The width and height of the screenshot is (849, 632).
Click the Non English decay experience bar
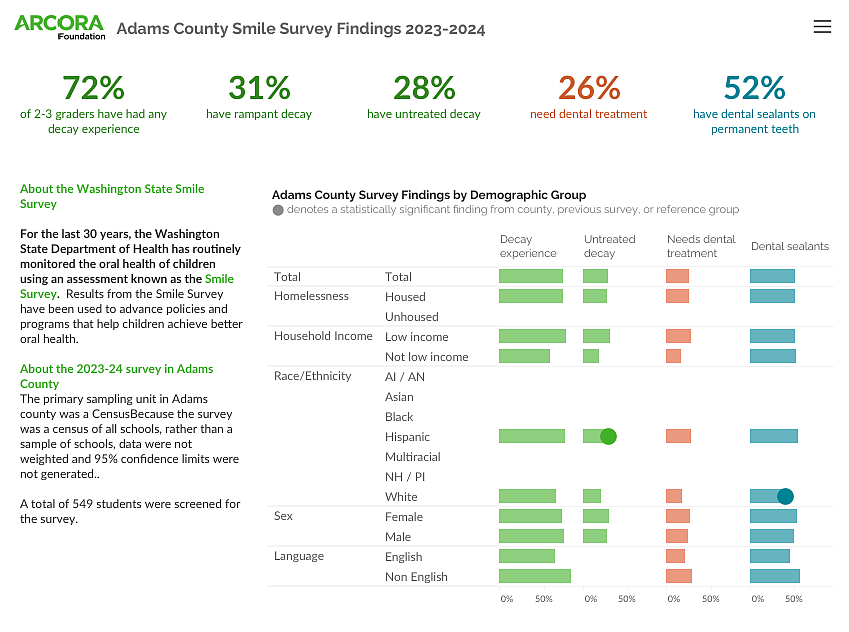coord(534,576)
